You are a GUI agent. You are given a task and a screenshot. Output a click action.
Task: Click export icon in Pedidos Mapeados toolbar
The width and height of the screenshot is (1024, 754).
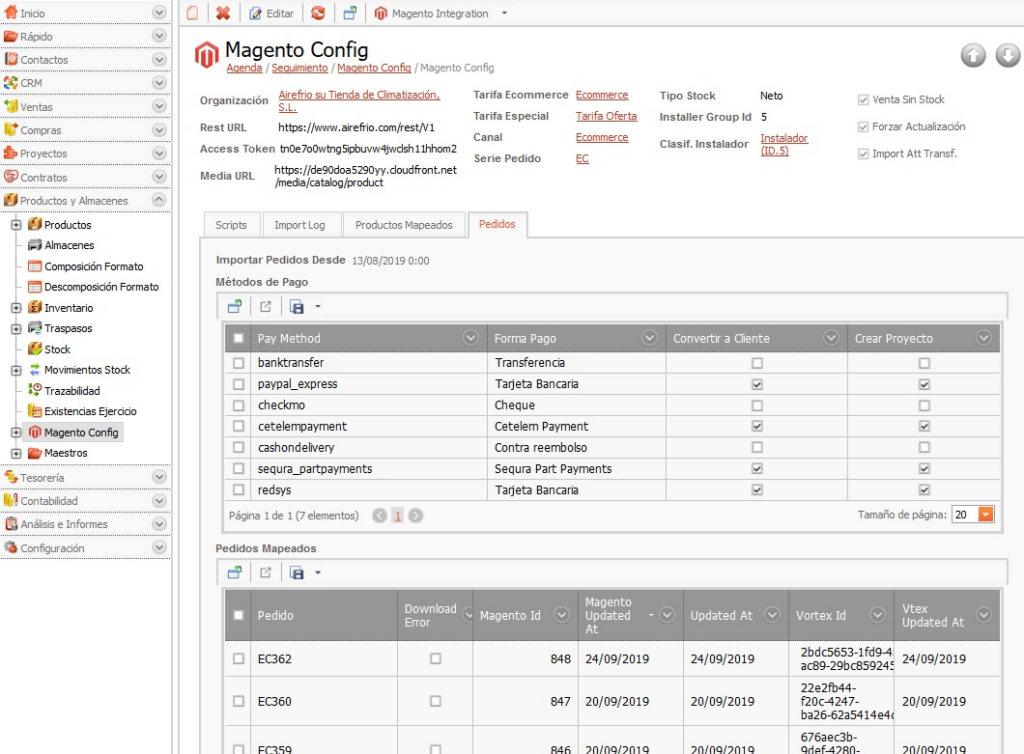click(265, 573)
